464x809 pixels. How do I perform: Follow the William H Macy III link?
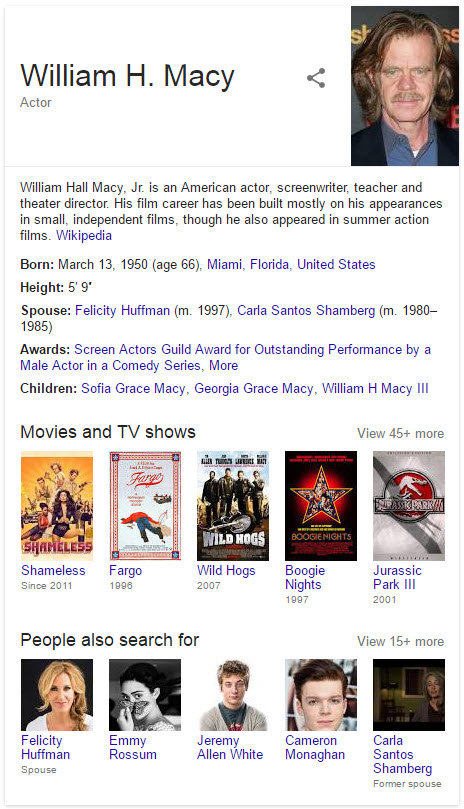click(375, 388)
